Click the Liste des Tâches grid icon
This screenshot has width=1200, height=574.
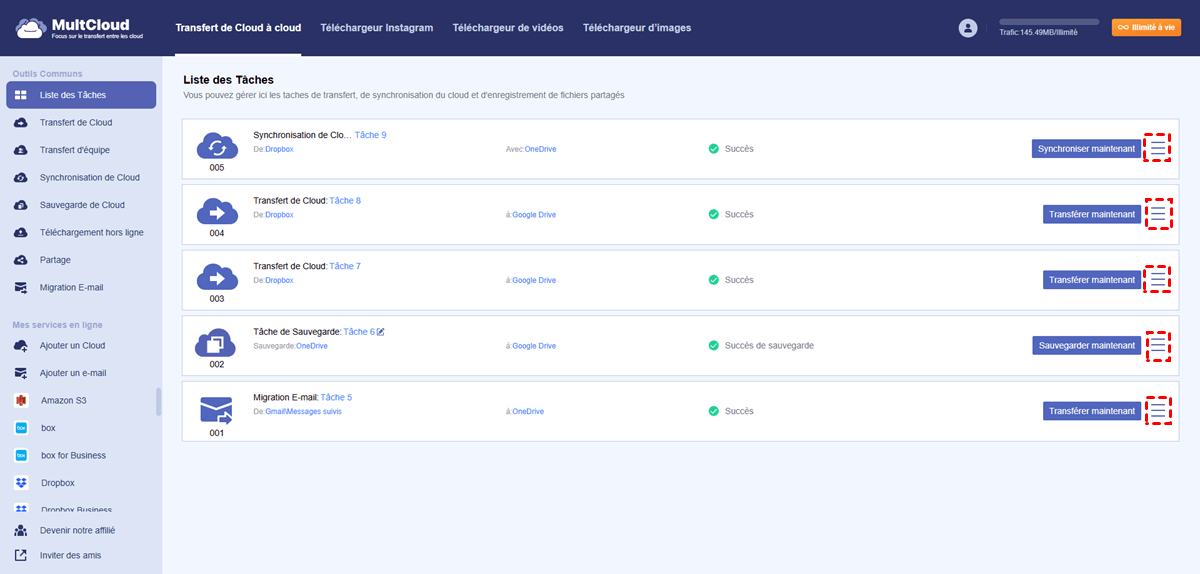(21, 95)
